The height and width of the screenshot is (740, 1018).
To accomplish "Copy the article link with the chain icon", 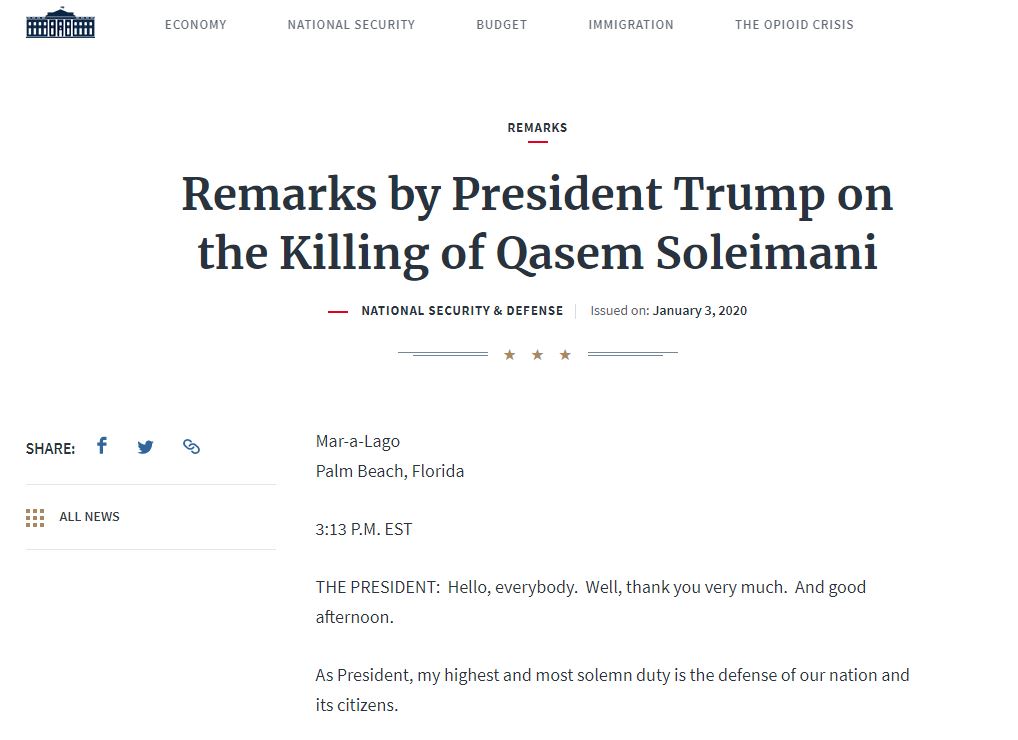I will tap(191, 447).
